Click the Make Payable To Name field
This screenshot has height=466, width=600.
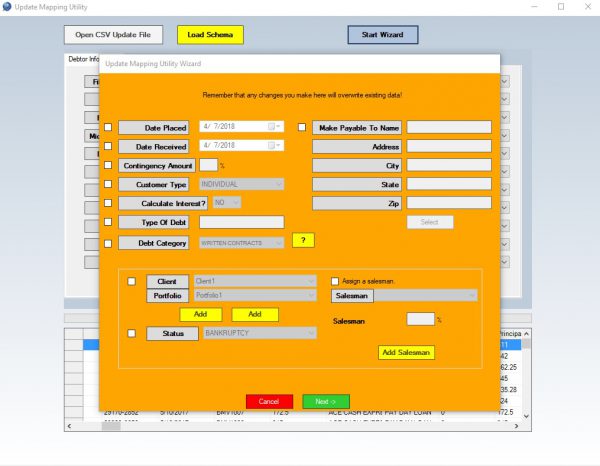click(449, 127)
